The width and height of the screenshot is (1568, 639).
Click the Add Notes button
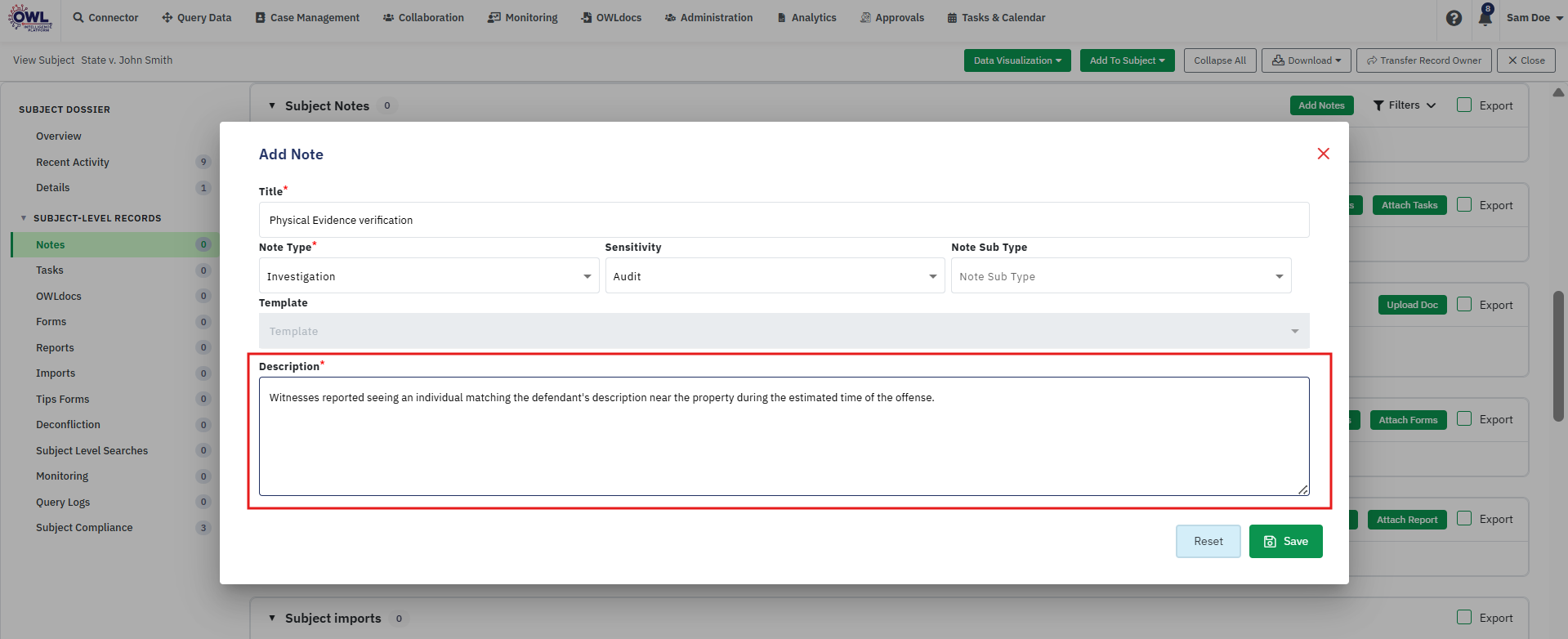(x=1321, y=105)
